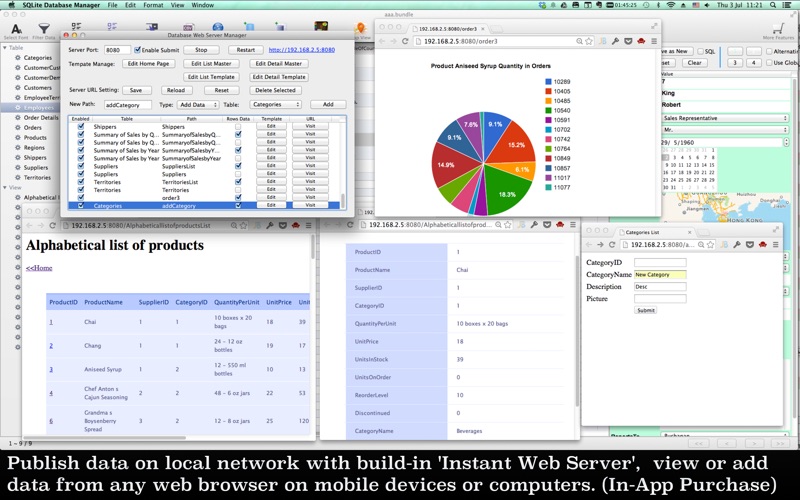The width and height of the screenshot is (800, 500).
Task: Open the http://192.168.2.5:8080 link
Action: tap(302, 50)
